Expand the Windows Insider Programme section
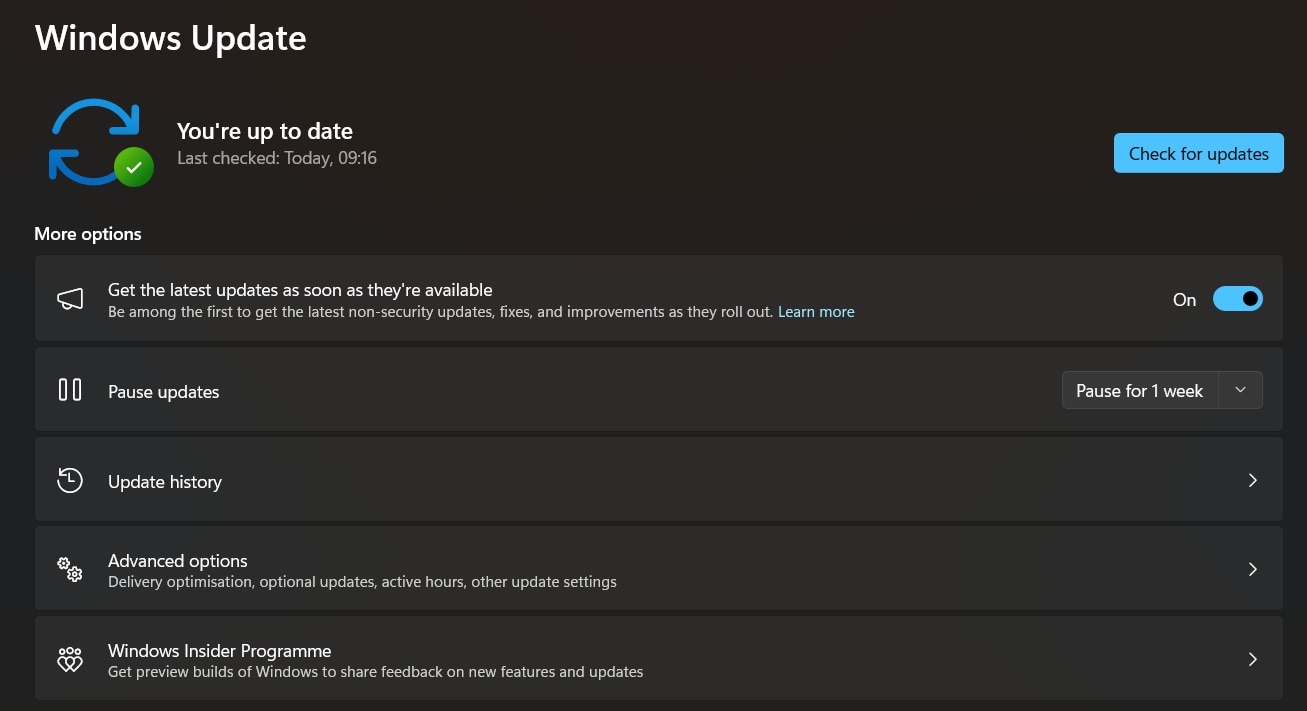Image resolution: width=1307 pixels, height=711 pixels. (1252, 659)
